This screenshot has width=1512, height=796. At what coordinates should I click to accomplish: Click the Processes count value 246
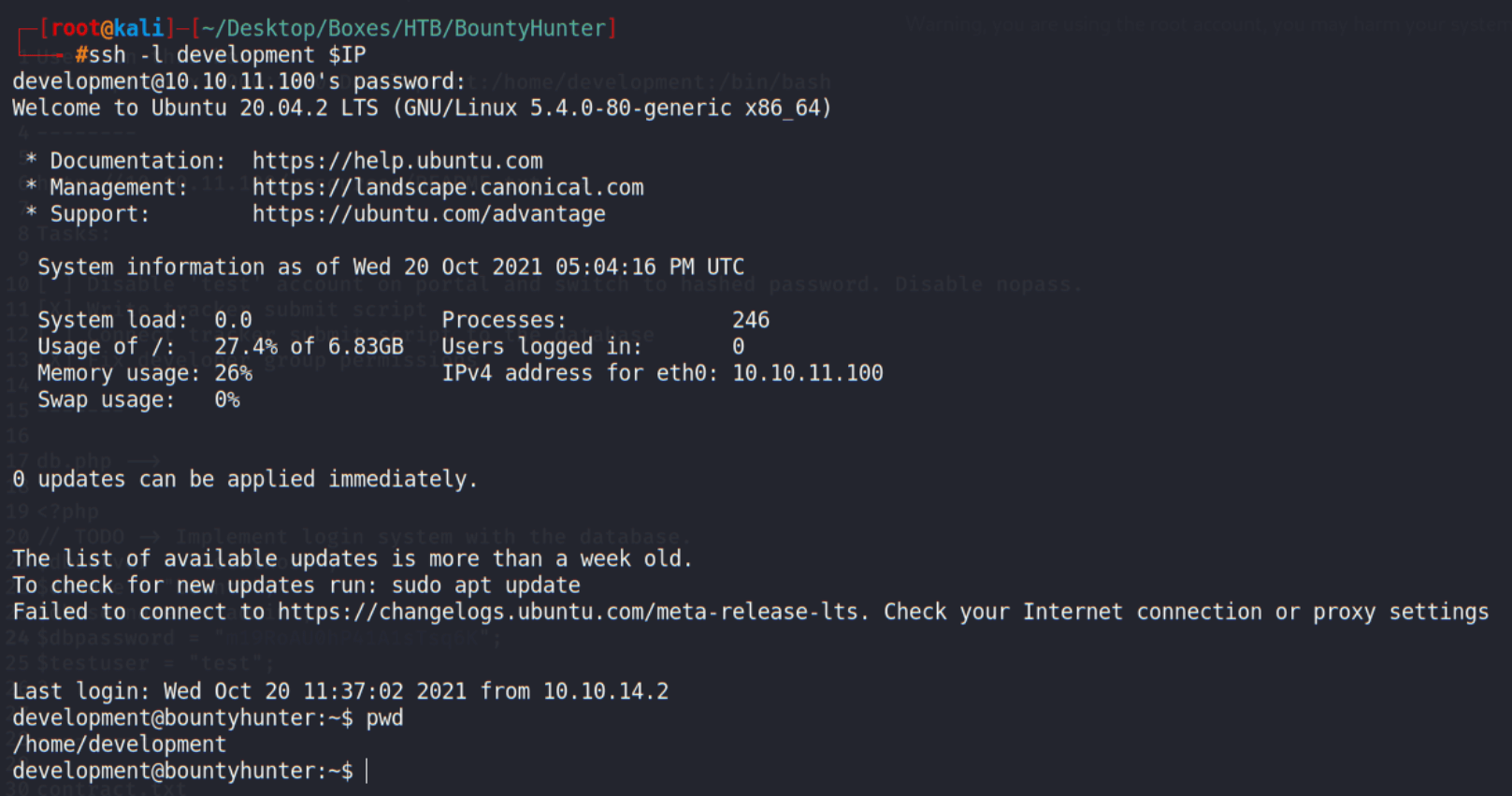tap(751, 320)
